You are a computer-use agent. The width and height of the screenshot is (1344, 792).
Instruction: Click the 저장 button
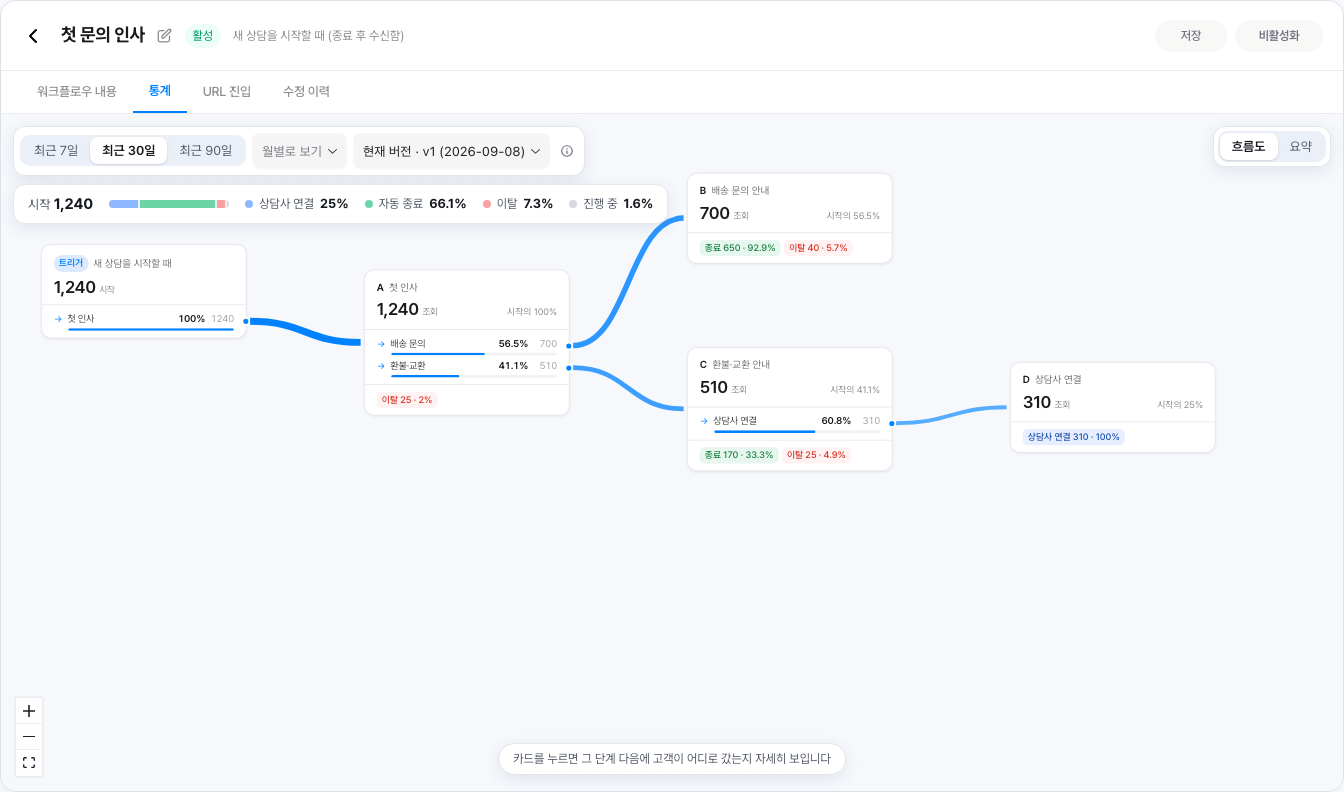[x=1190, y=36]
